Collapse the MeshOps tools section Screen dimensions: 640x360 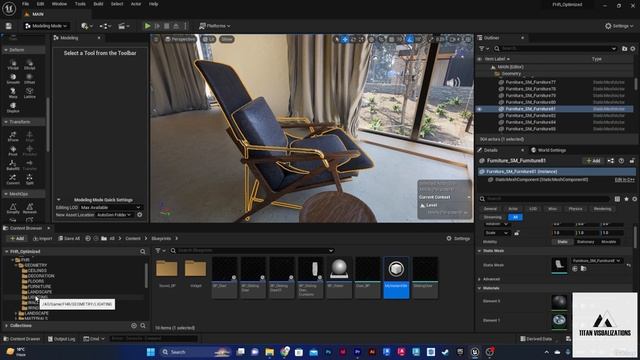[x=6, y=194]
